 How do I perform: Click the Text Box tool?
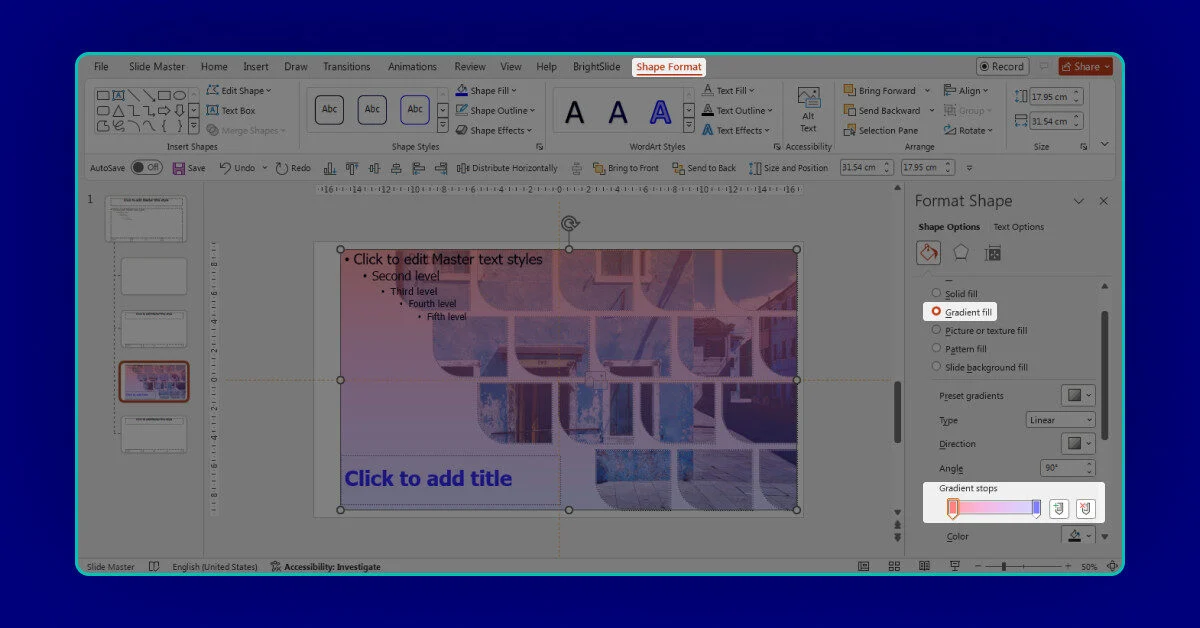point(230,111)
